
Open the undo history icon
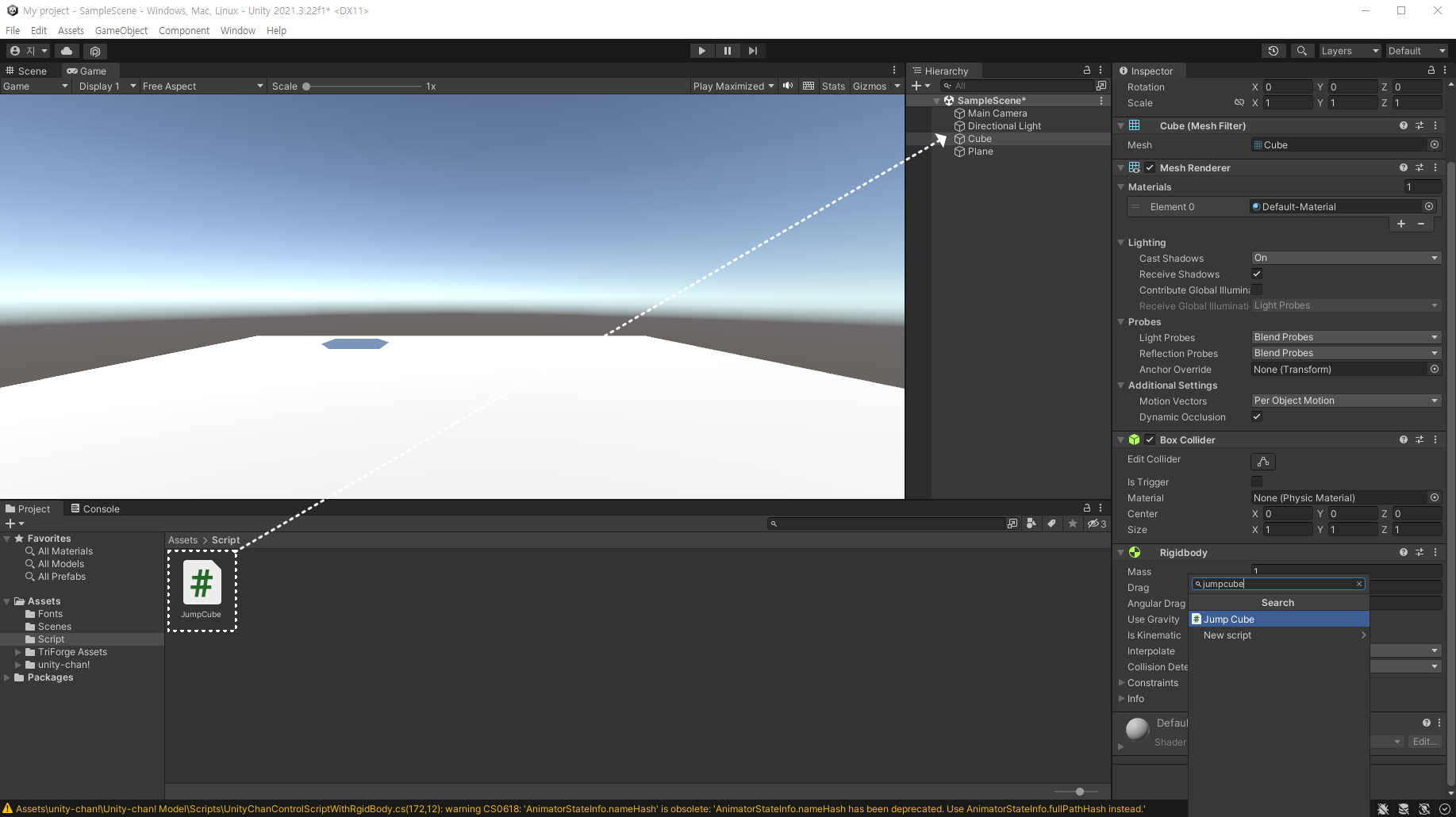coord(1274,51)
